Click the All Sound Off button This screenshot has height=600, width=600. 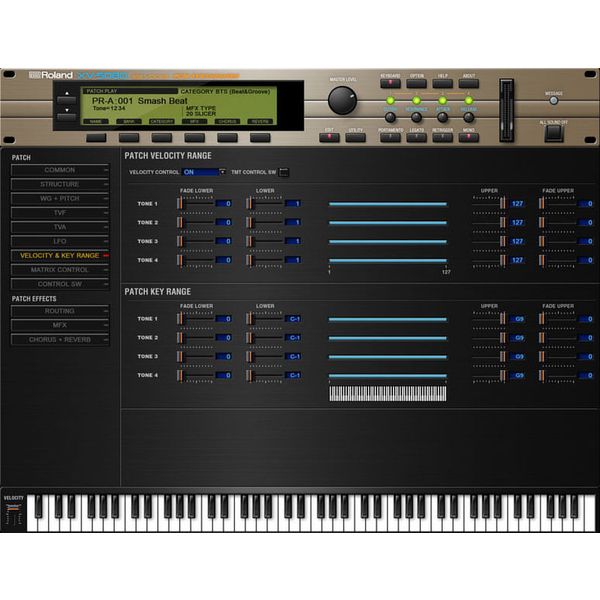554,133
